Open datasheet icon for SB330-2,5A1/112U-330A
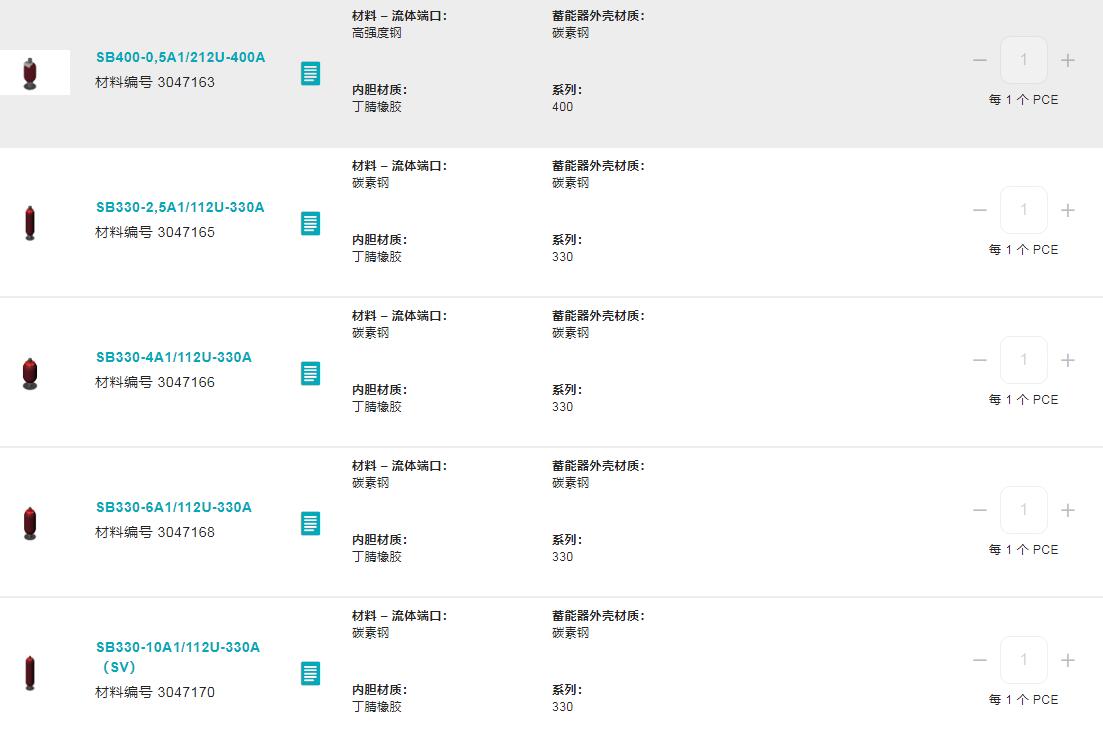The width and height of the screenshot is (1103, 730). click(311, 223)
